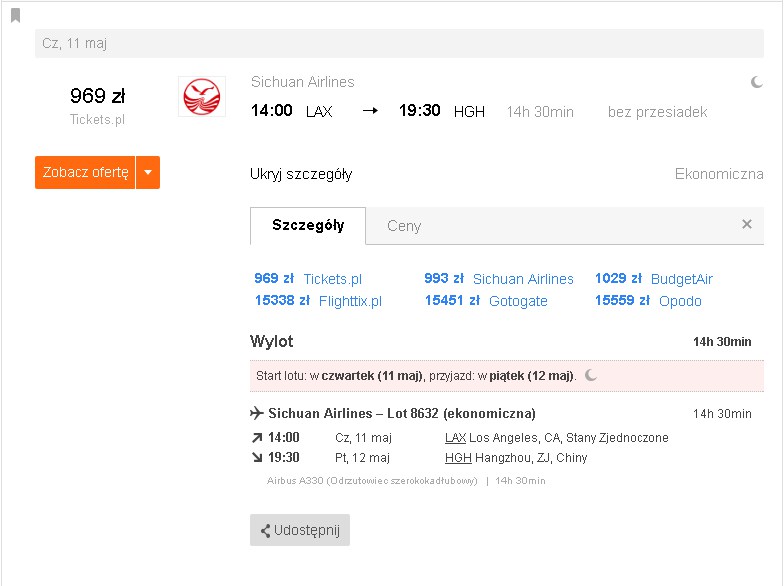Open the 15451 zł Gotogate offer
The image size is (784, 586).
coord(486,301)
